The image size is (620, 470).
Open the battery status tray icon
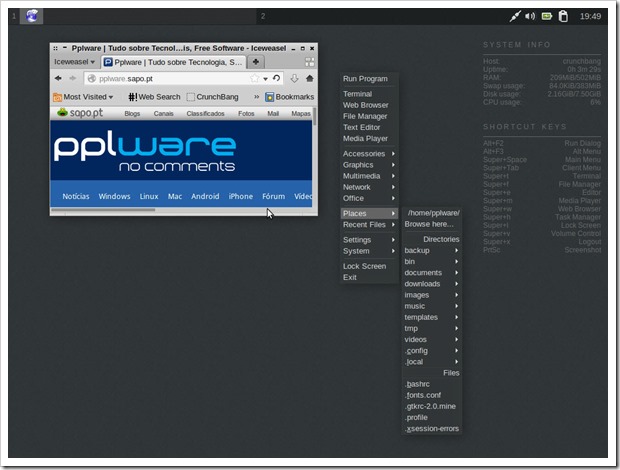tap(547, 16)
